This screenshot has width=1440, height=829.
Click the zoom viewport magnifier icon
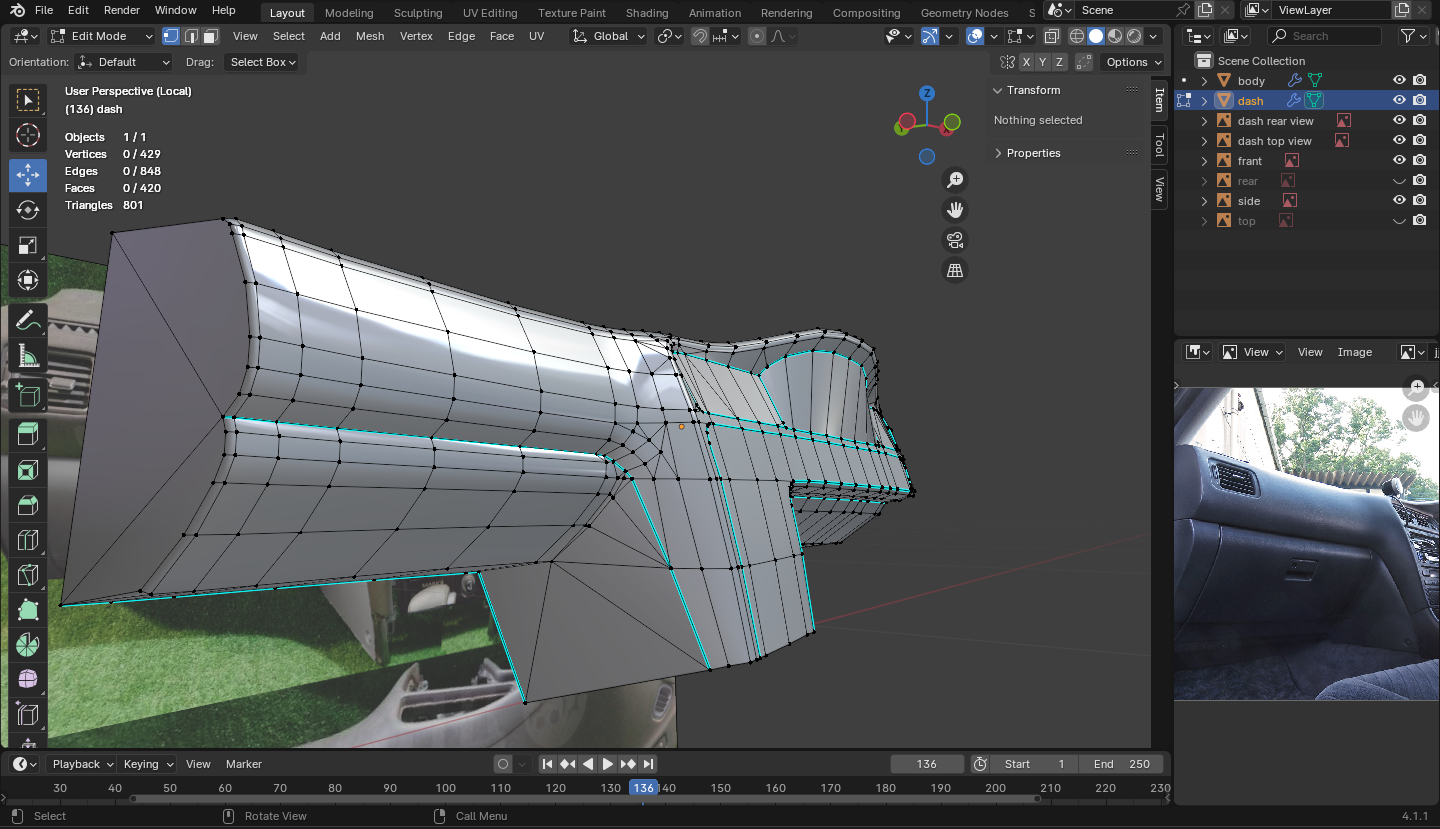[x=955, y=179]
